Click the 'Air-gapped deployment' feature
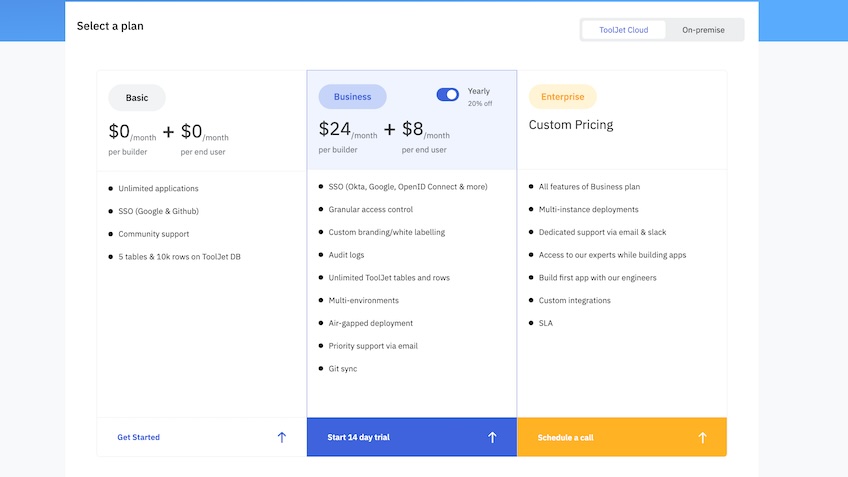 (x=370, y=323)
